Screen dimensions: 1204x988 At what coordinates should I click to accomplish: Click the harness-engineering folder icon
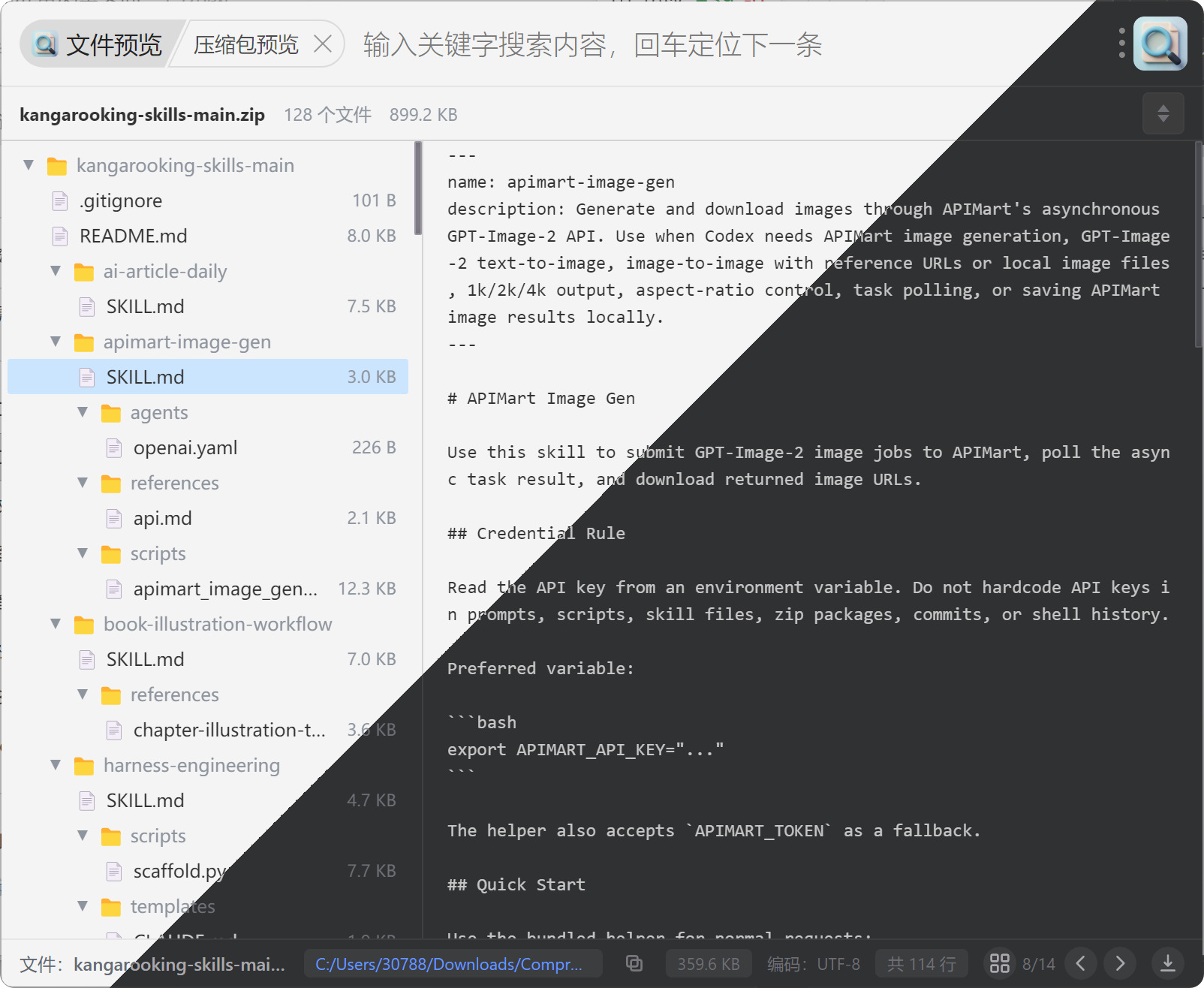tap(84, 766)
